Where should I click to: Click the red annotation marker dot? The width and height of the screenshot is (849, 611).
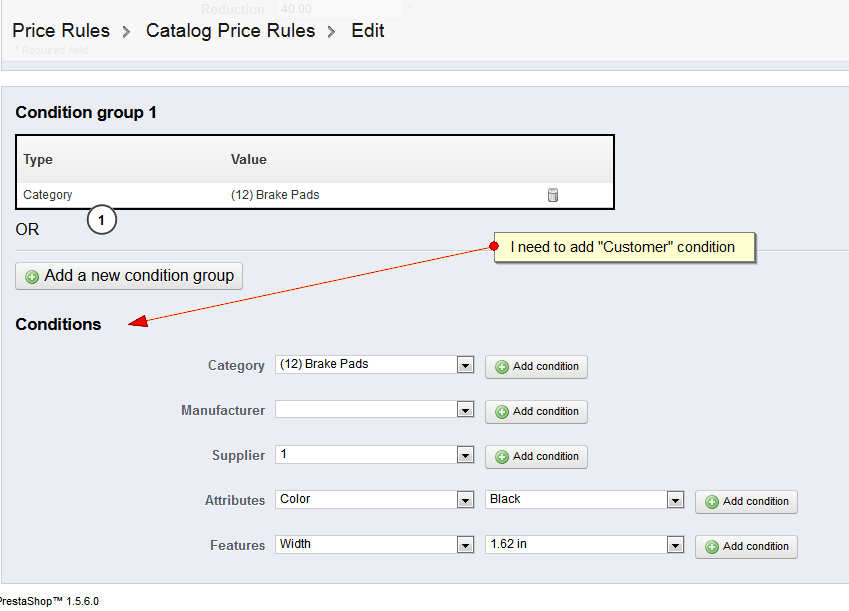[494, 246]
